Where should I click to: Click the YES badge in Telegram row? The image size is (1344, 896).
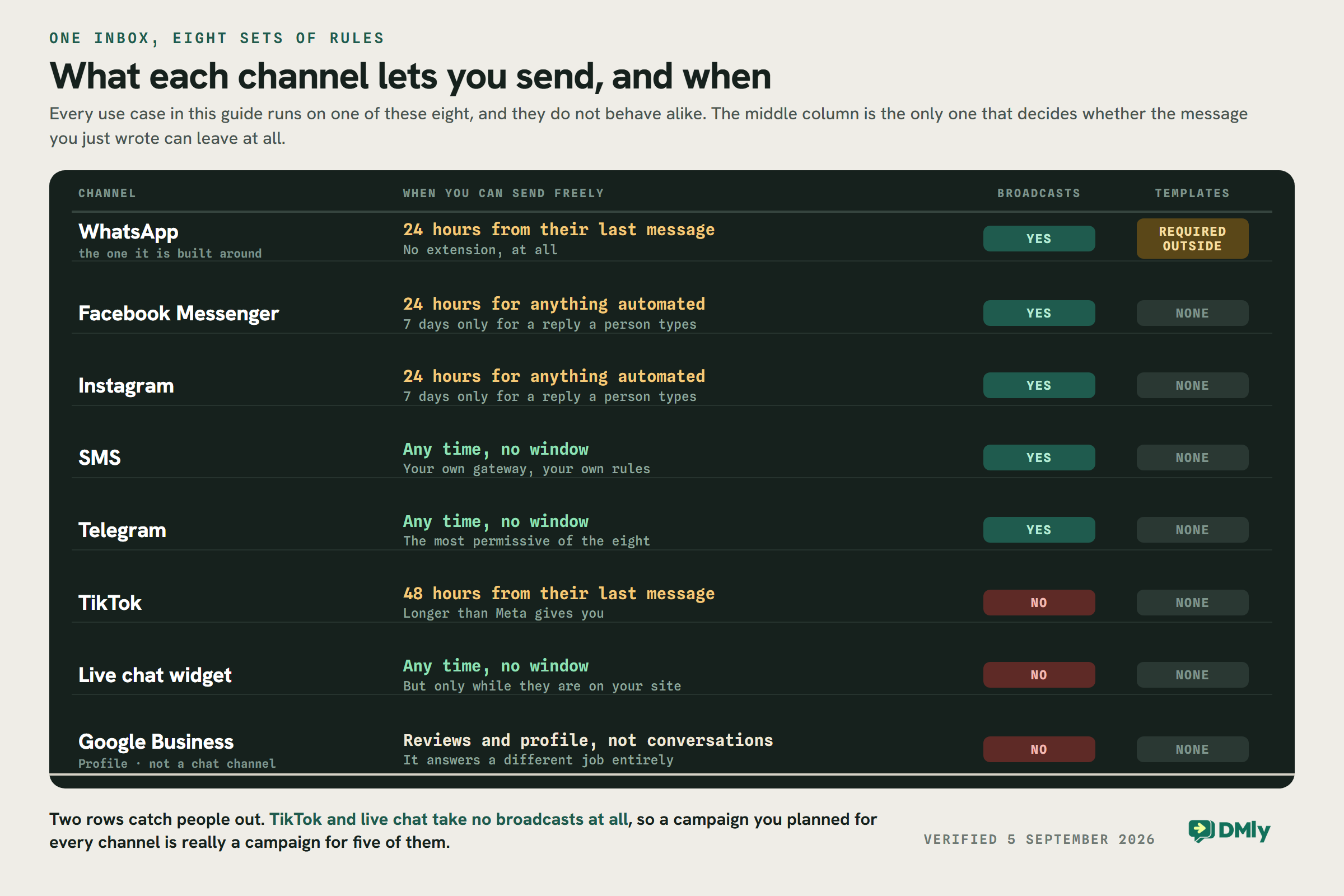[1039, 530]
